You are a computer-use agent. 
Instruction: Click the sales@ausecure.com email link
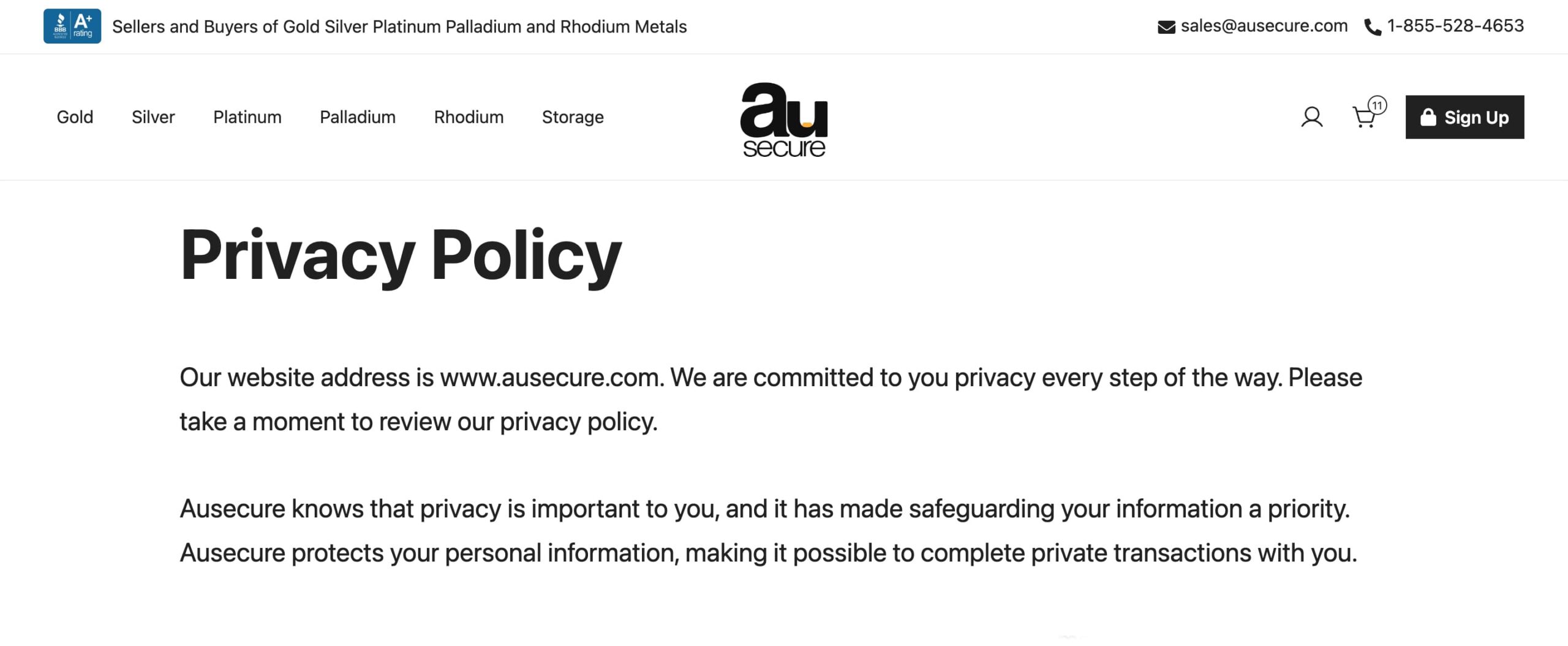[1264, 26]
